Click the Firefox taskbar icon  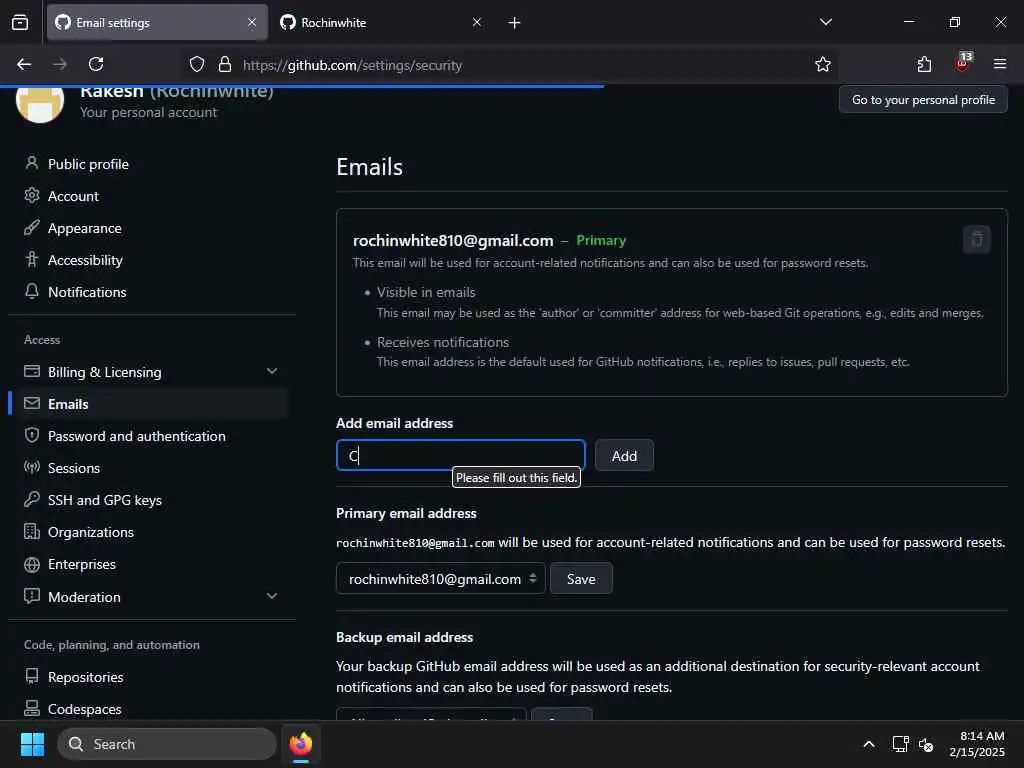click(x=301, y=744)
